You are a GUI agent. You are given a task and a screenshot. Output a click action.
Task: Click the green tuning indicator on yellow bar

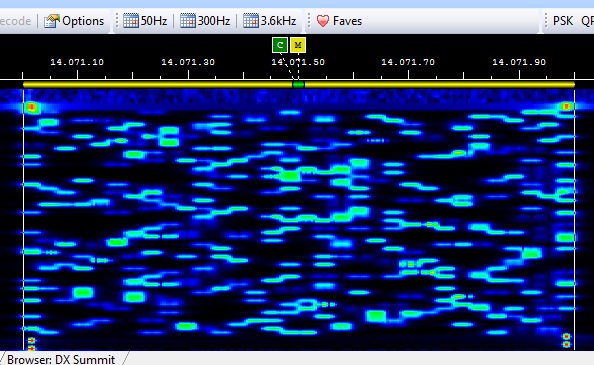coord(298,84)
